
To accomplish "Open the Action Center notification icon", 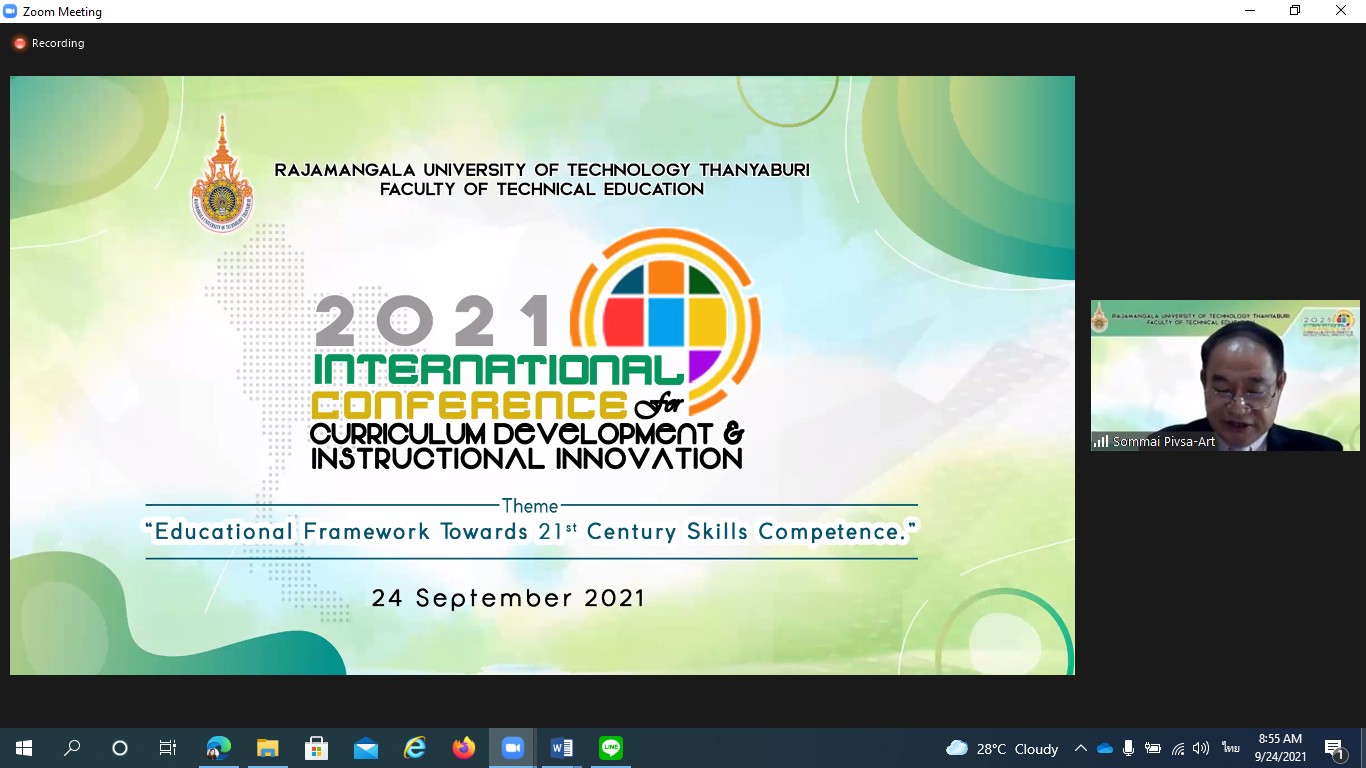I will pyautogui.click(x=1335, y=748).
